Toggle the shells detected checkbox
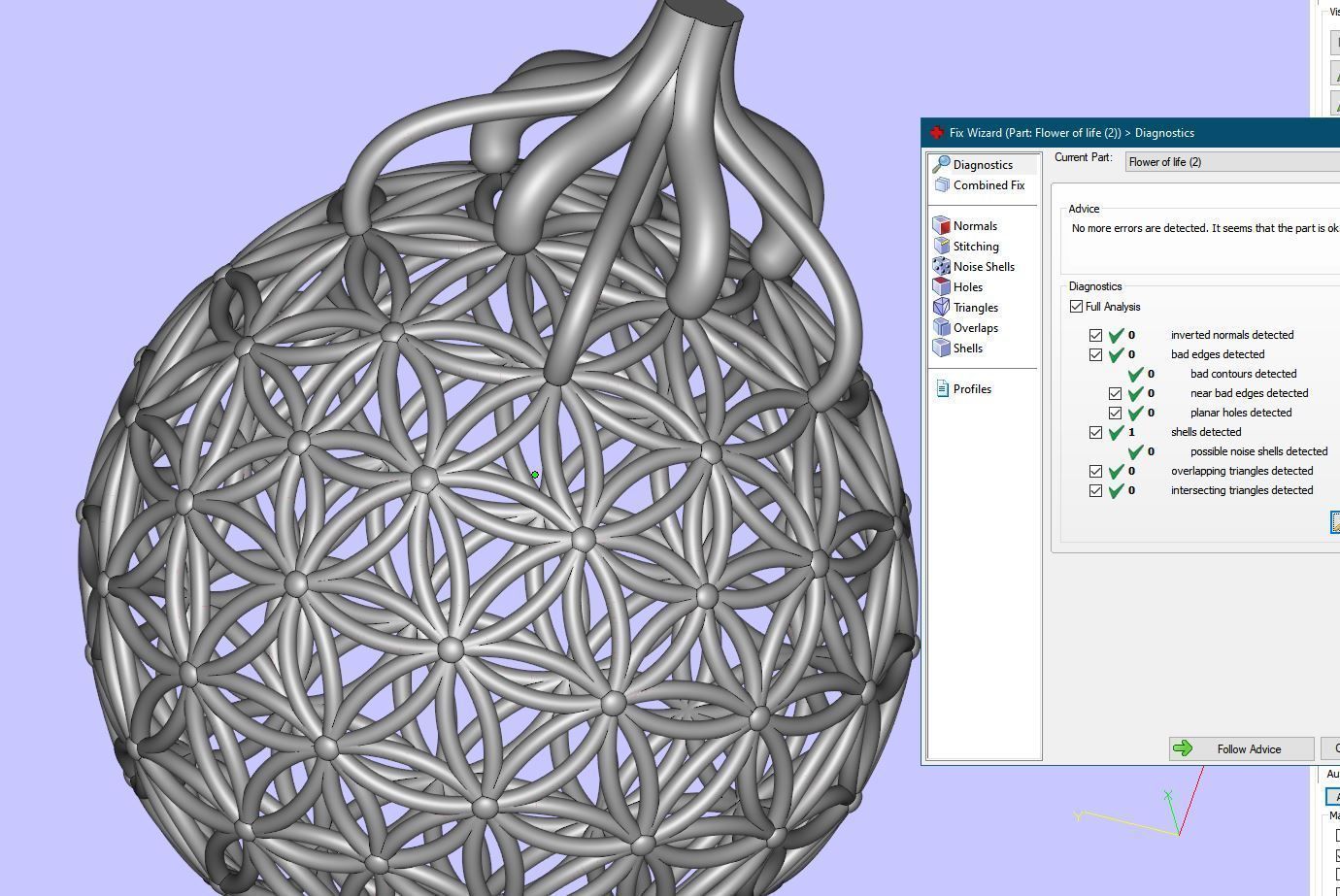This screenshot has width=1340, height=896. coord(1095,432)
